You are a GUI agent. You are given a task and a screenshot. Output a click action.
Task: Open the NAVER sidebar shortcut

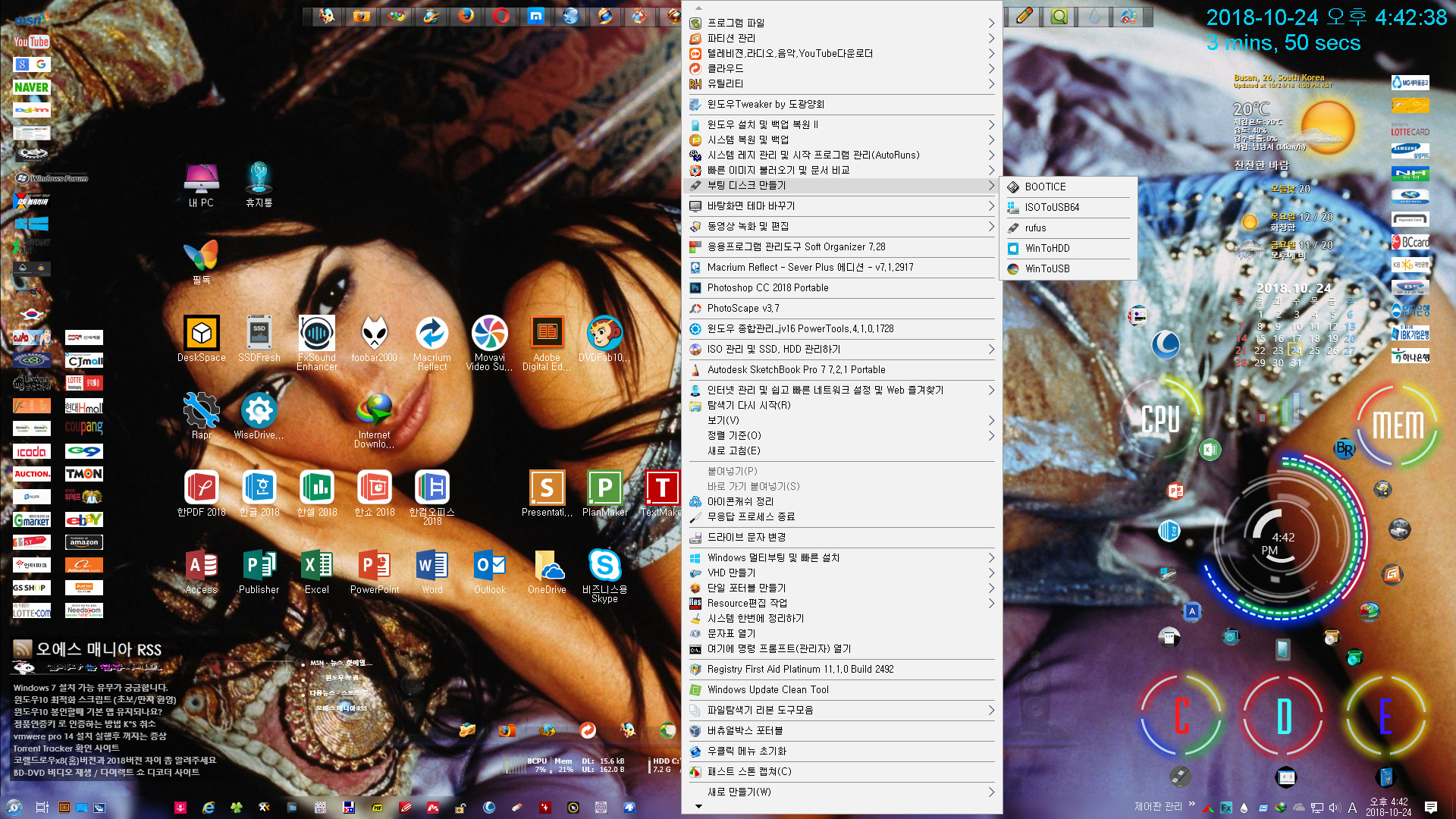[31, 87]
